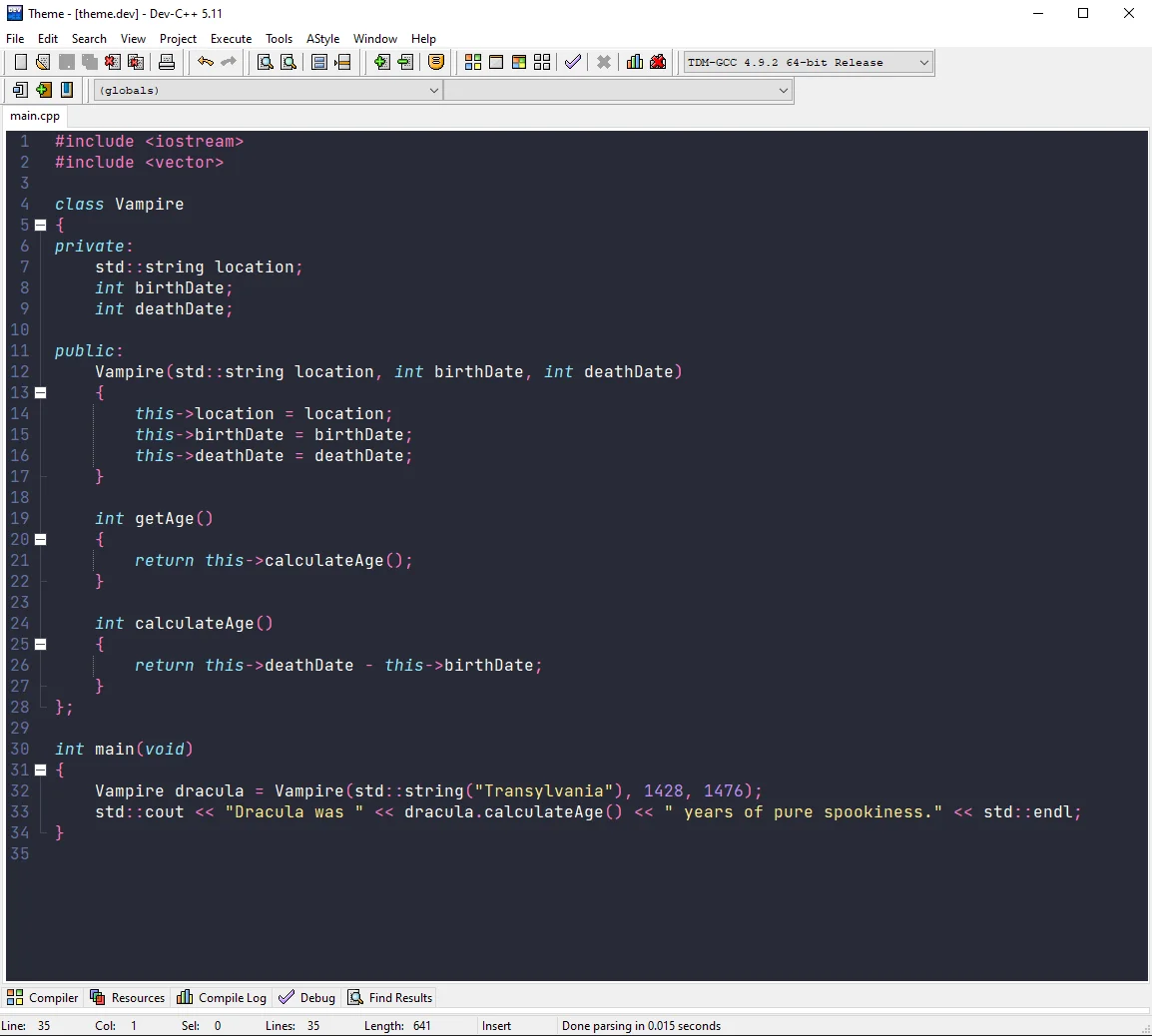The height and width of the screenshot is (1036, 1152).
Task: Collapse the getAge function body fold
Action: [40, 539]
